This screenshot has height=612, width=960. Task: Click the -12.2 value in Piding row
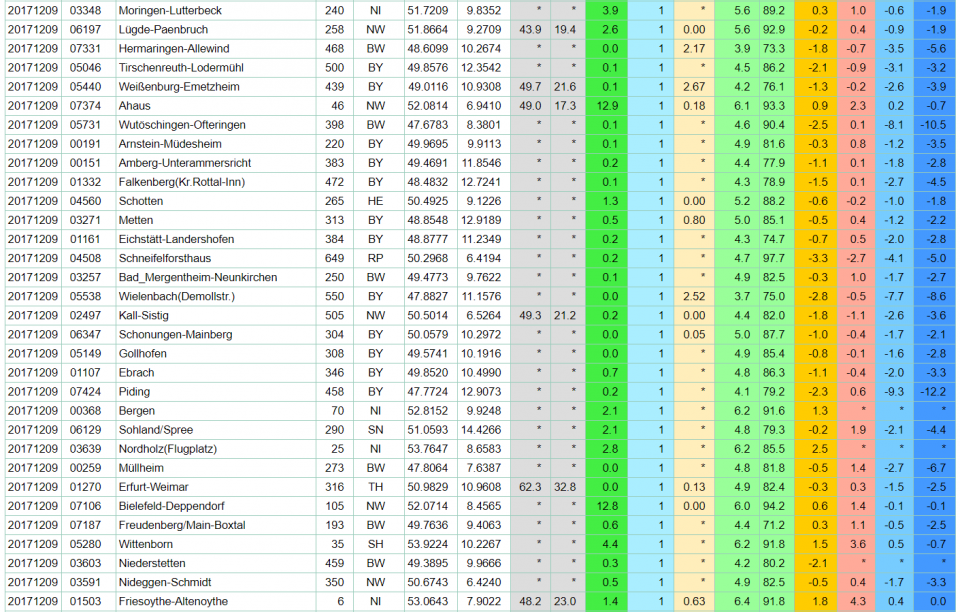pyautogui.click(x=935, y=390)
